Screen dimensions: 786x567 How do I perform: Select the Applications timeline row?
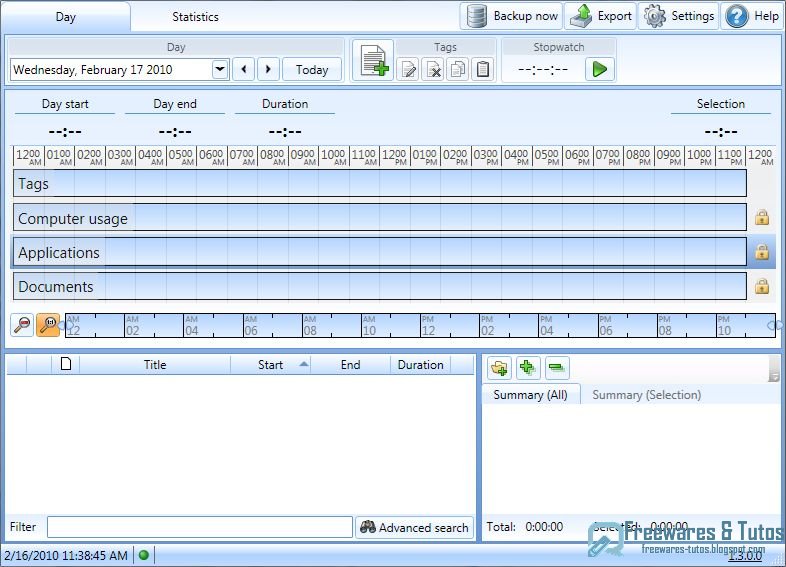(x=380, y=252)
